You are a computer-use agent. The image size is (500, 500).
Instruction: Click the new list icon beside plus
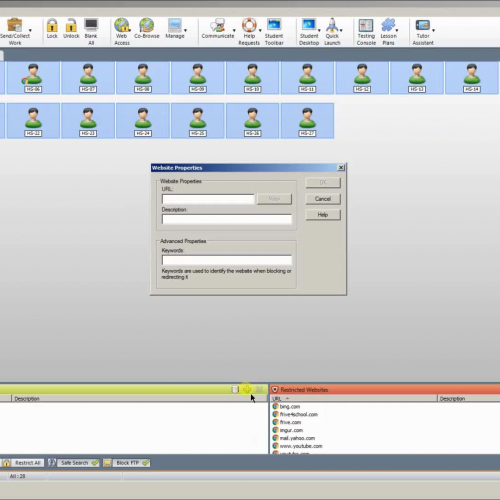click(x=235, y=389)
